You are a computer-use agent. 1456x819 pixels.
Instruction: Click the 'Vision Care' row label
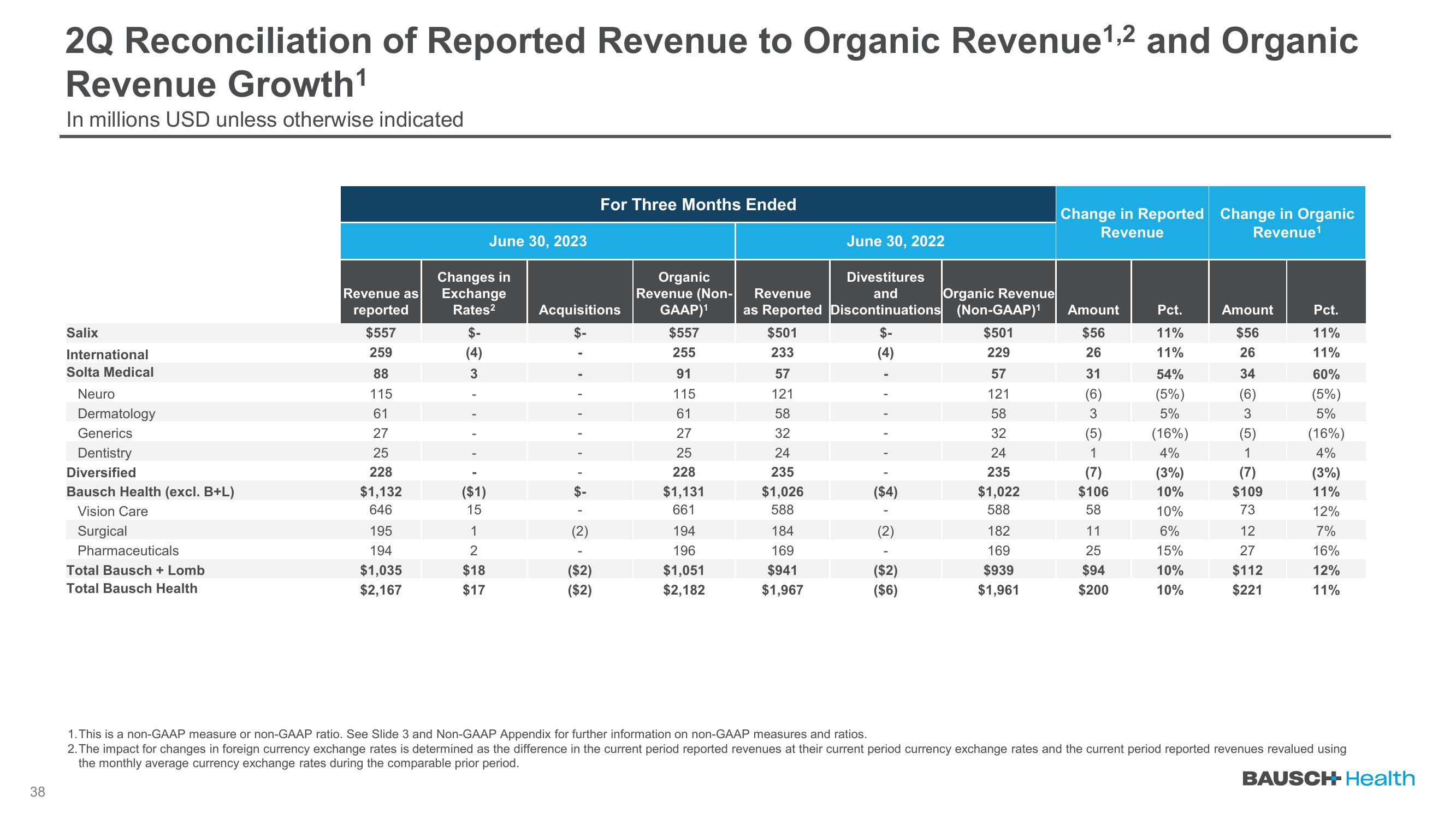point(113,512)
